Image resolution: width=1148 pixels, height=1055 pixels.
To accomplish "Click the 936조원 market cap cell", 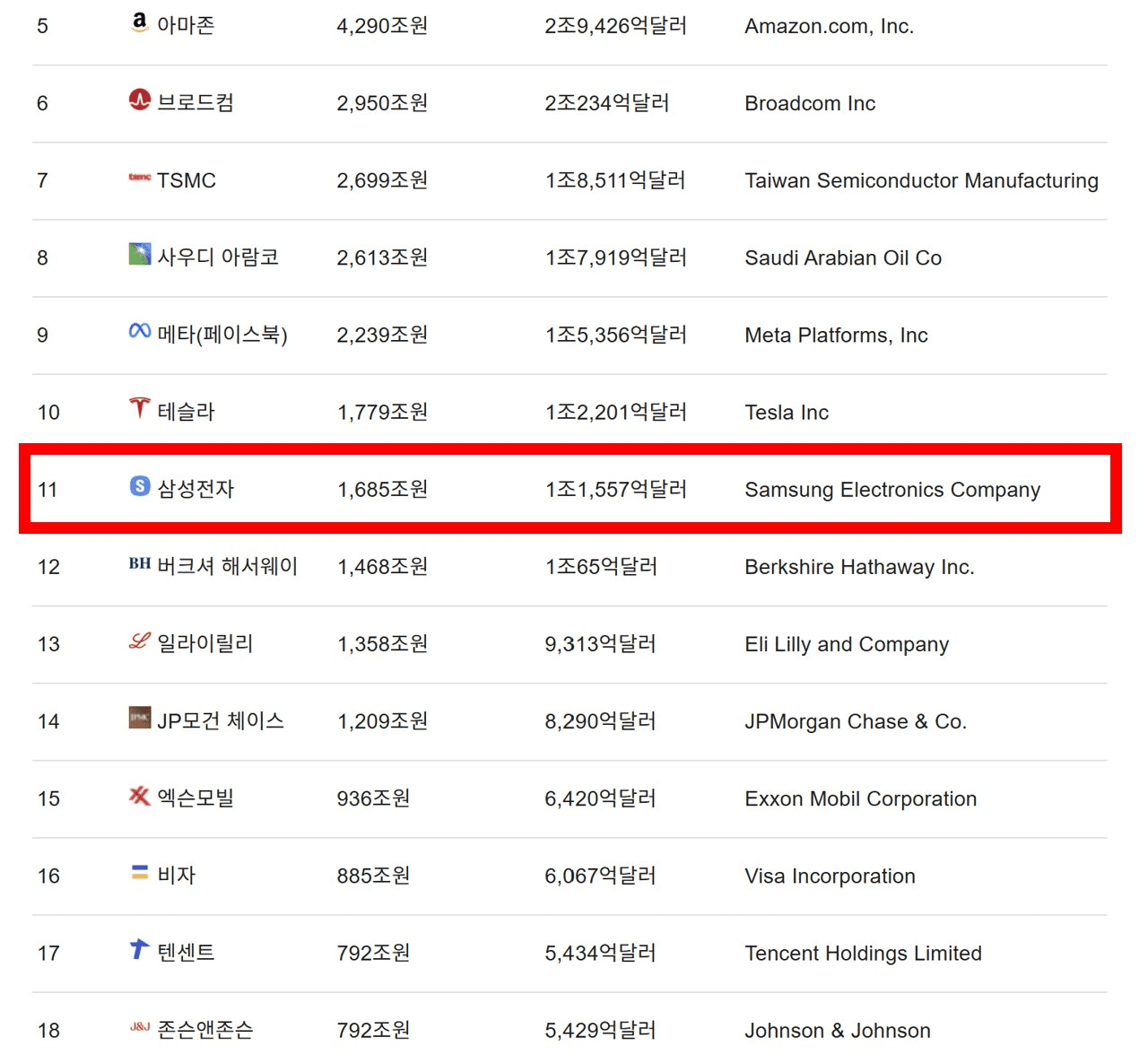I will pos(373,798).
